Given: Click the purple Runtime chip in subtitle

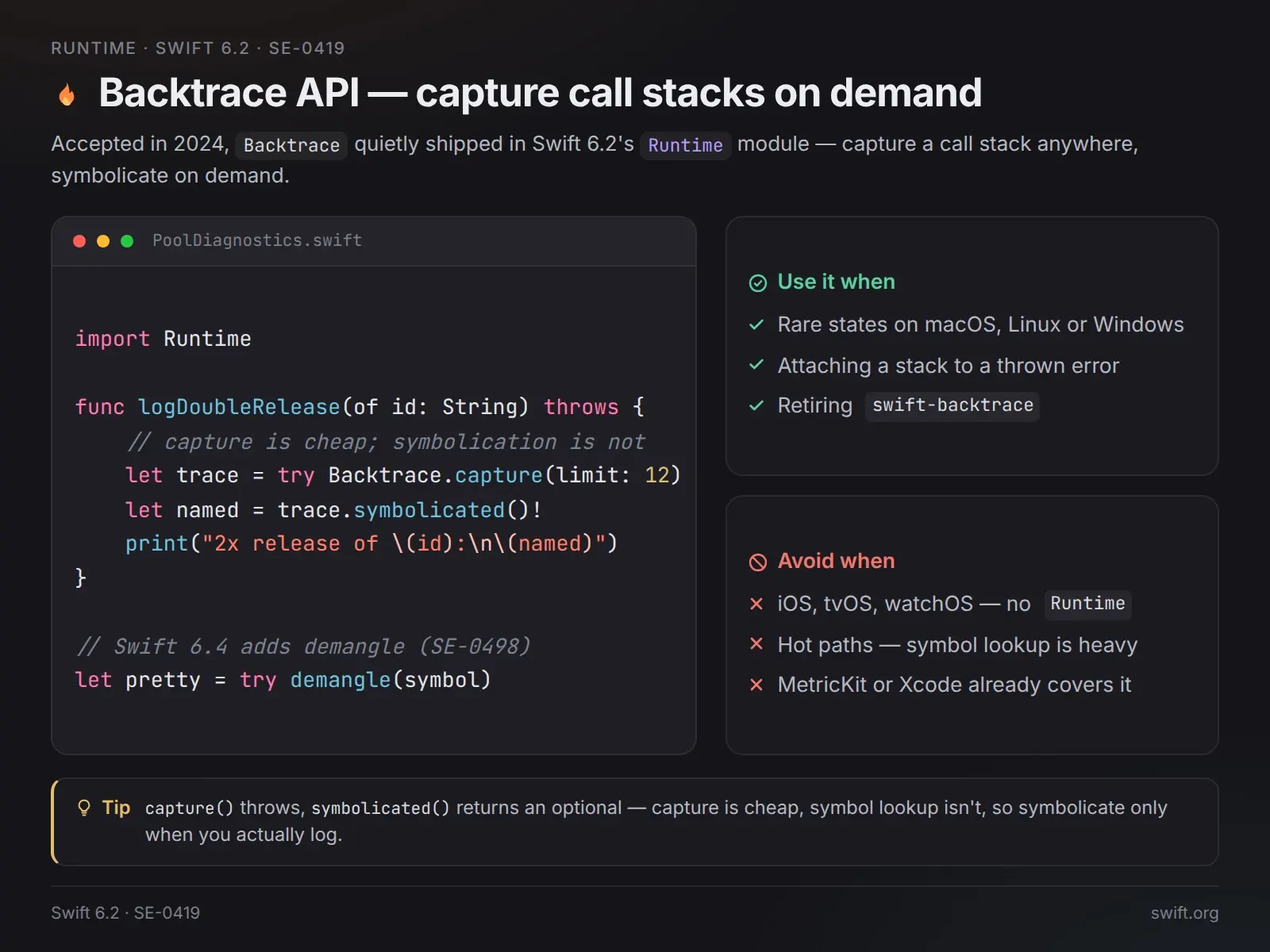Looking at the screenshot, I should (685, 145).
